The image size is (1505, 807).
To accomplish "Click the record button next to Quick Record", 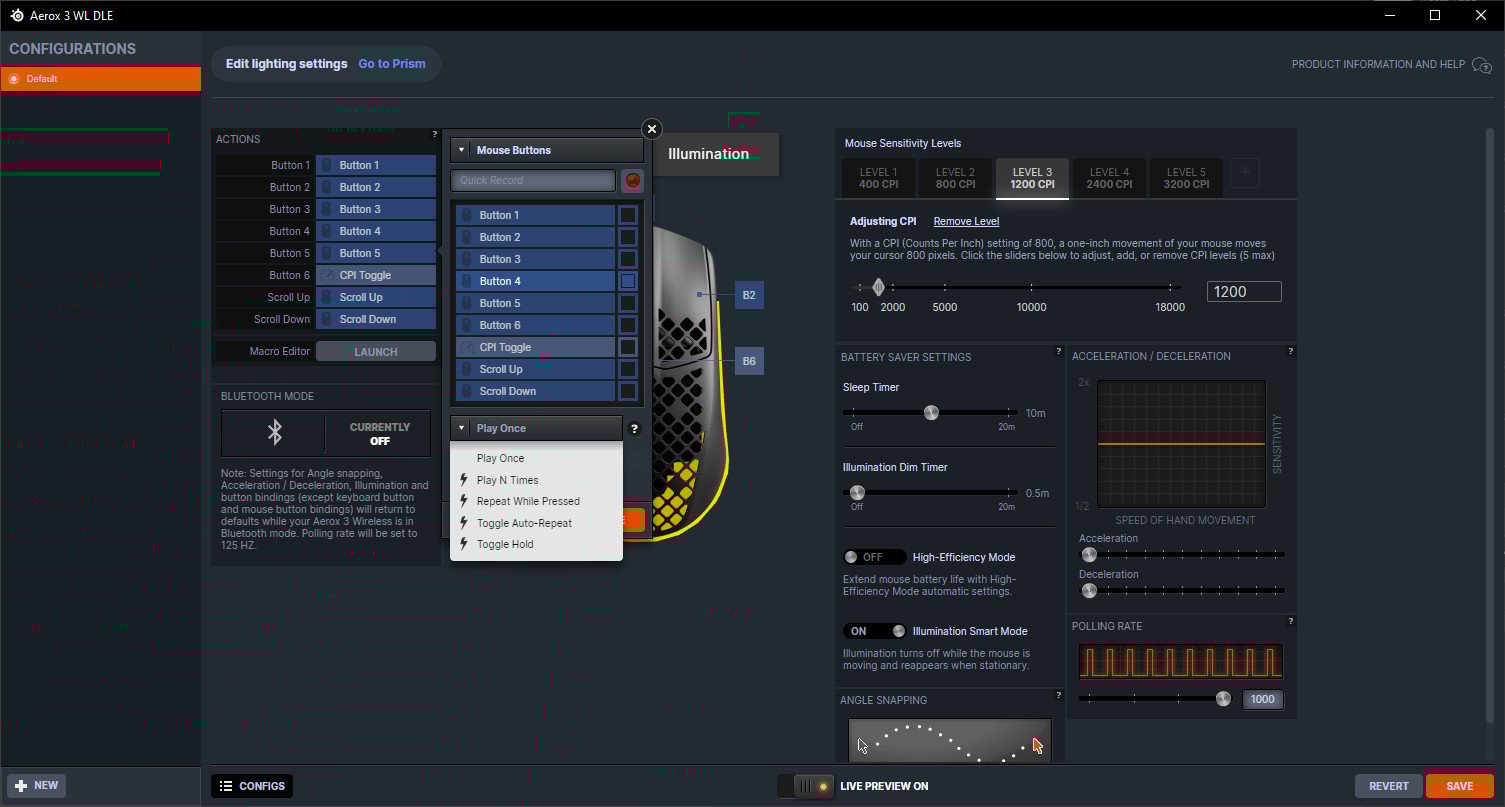I will 632,181.
